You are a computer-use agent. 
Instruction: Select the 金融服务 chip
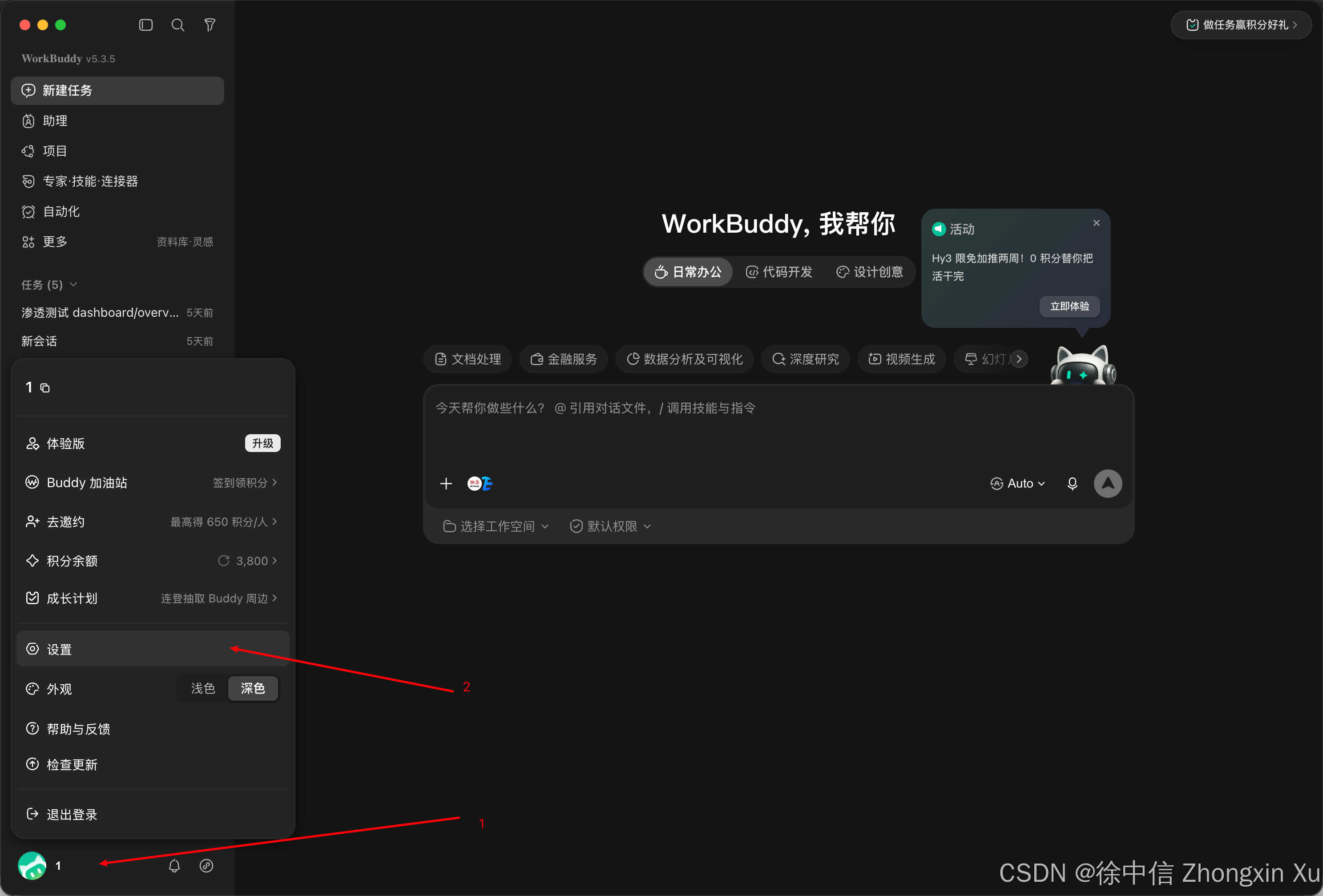tap(564, 359)
